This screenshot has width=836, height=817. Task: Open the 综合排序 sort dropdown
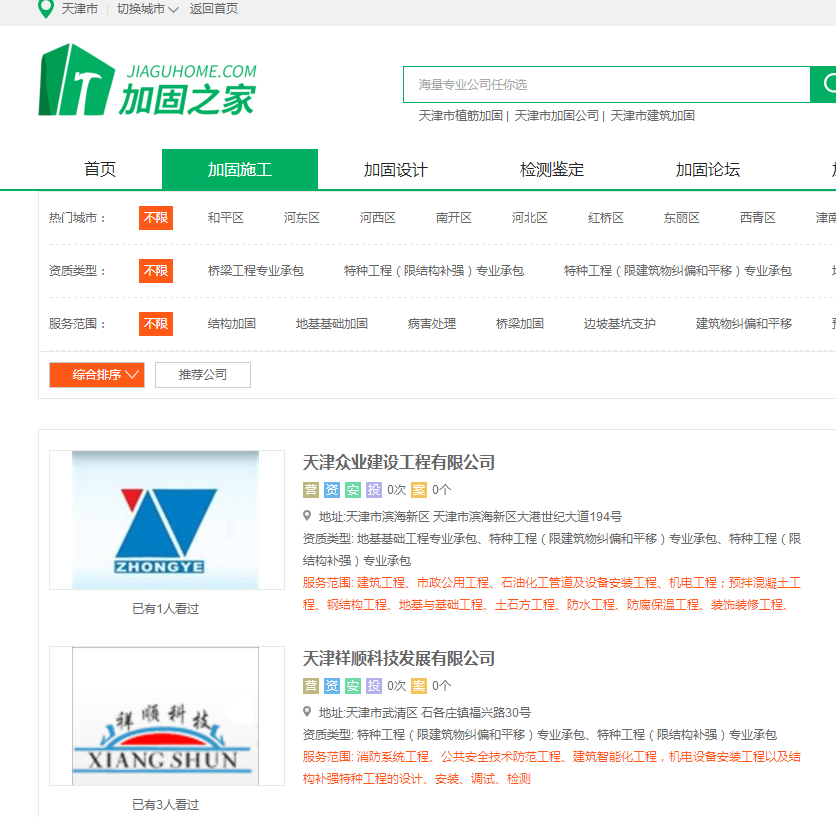97,375
